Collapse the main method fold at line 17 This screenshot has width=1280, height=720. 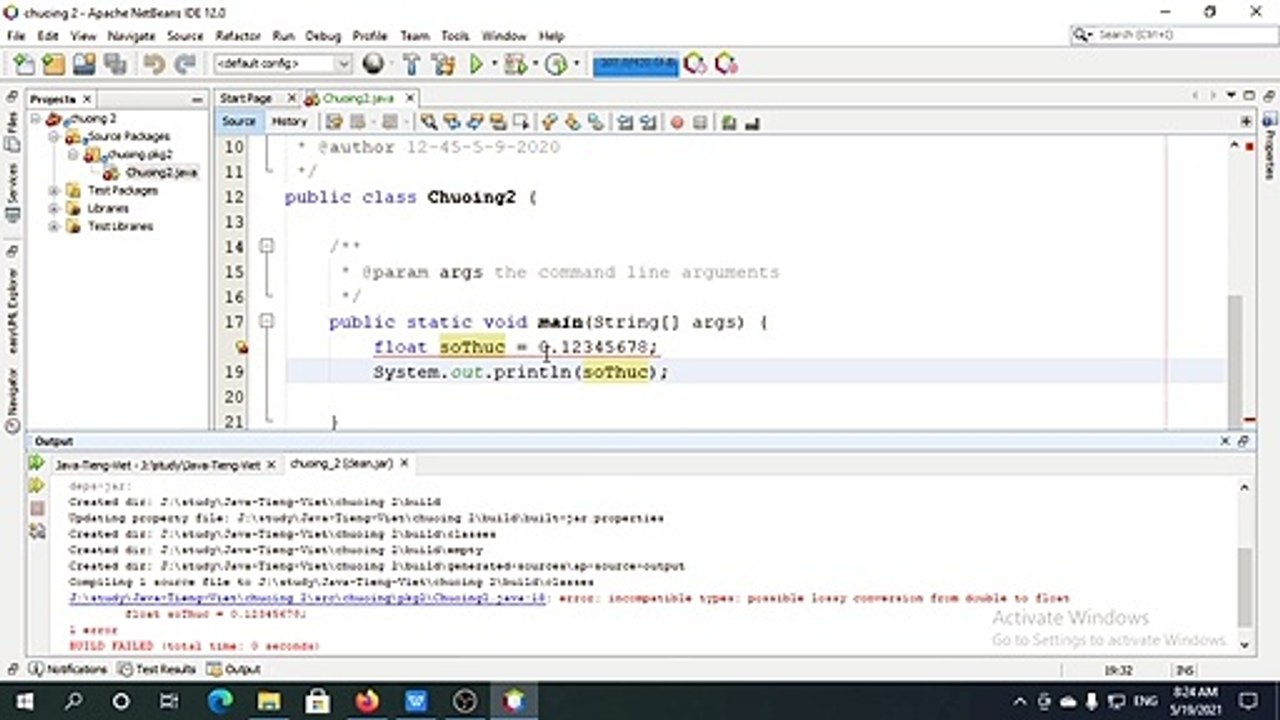point(266,321)
